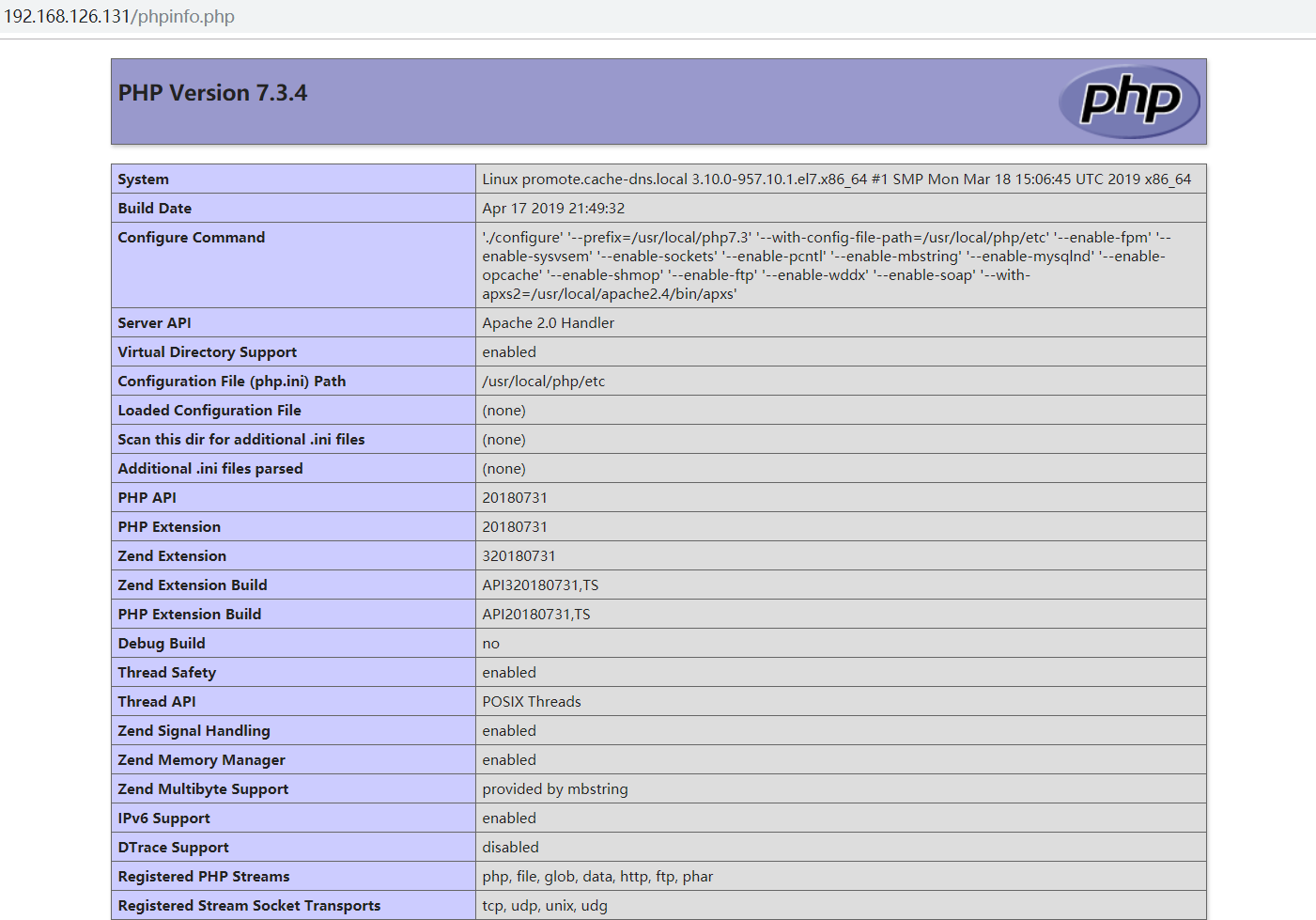
Task: Select the path /usr/local/php/etc
Action: (544, 381)
